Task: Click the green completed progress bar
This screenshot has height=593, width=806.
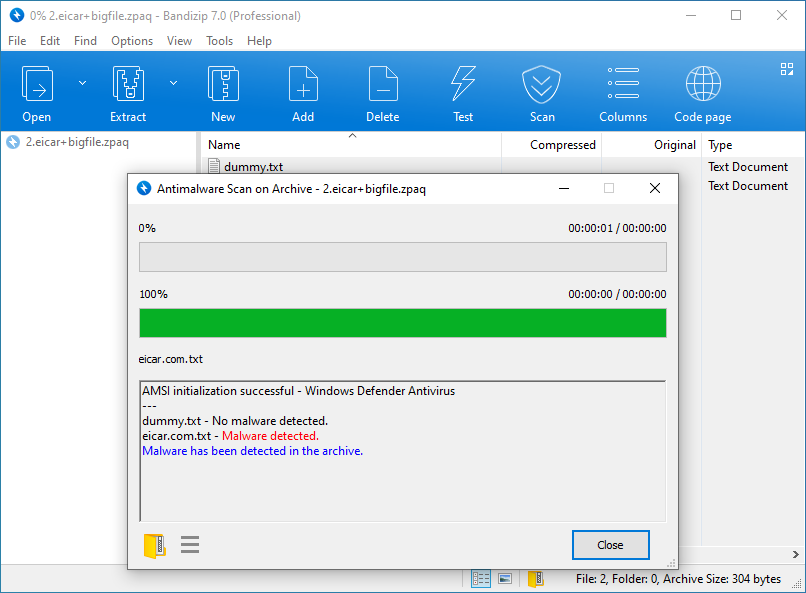Action: (x=402, y=323)
